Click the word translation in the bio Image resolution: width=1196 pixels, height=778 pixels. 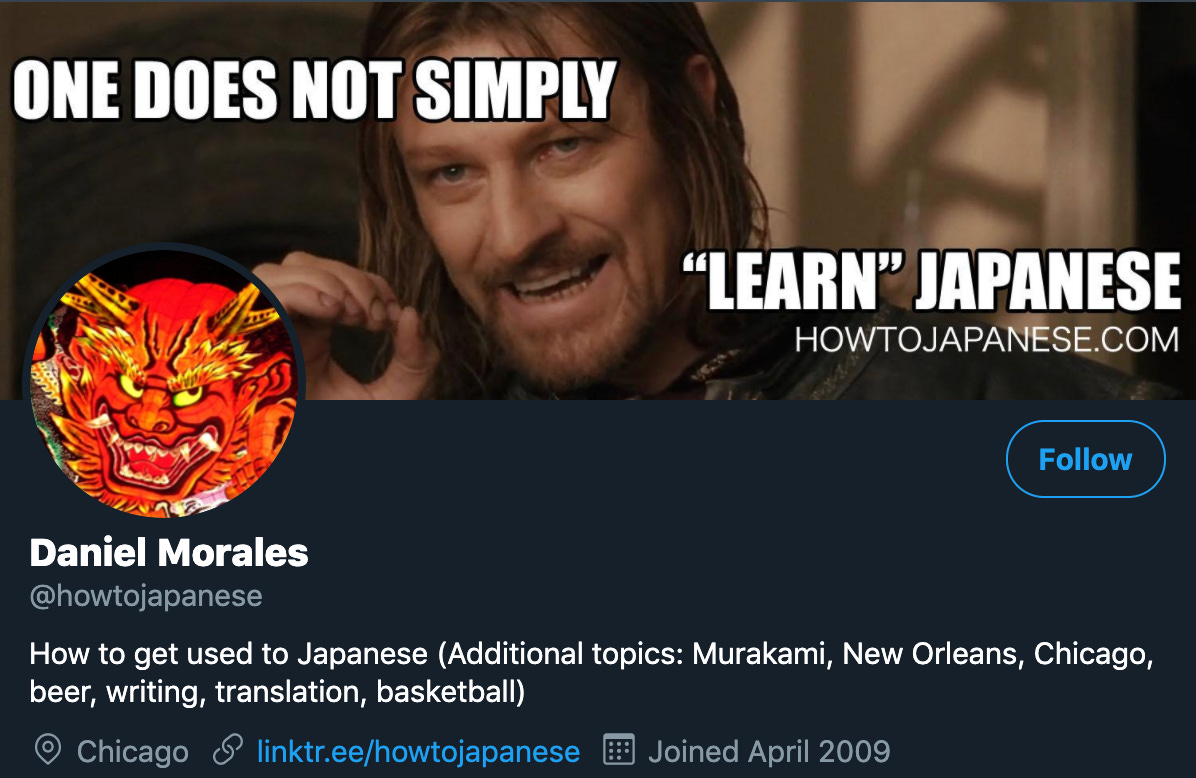tap(287, 692)
